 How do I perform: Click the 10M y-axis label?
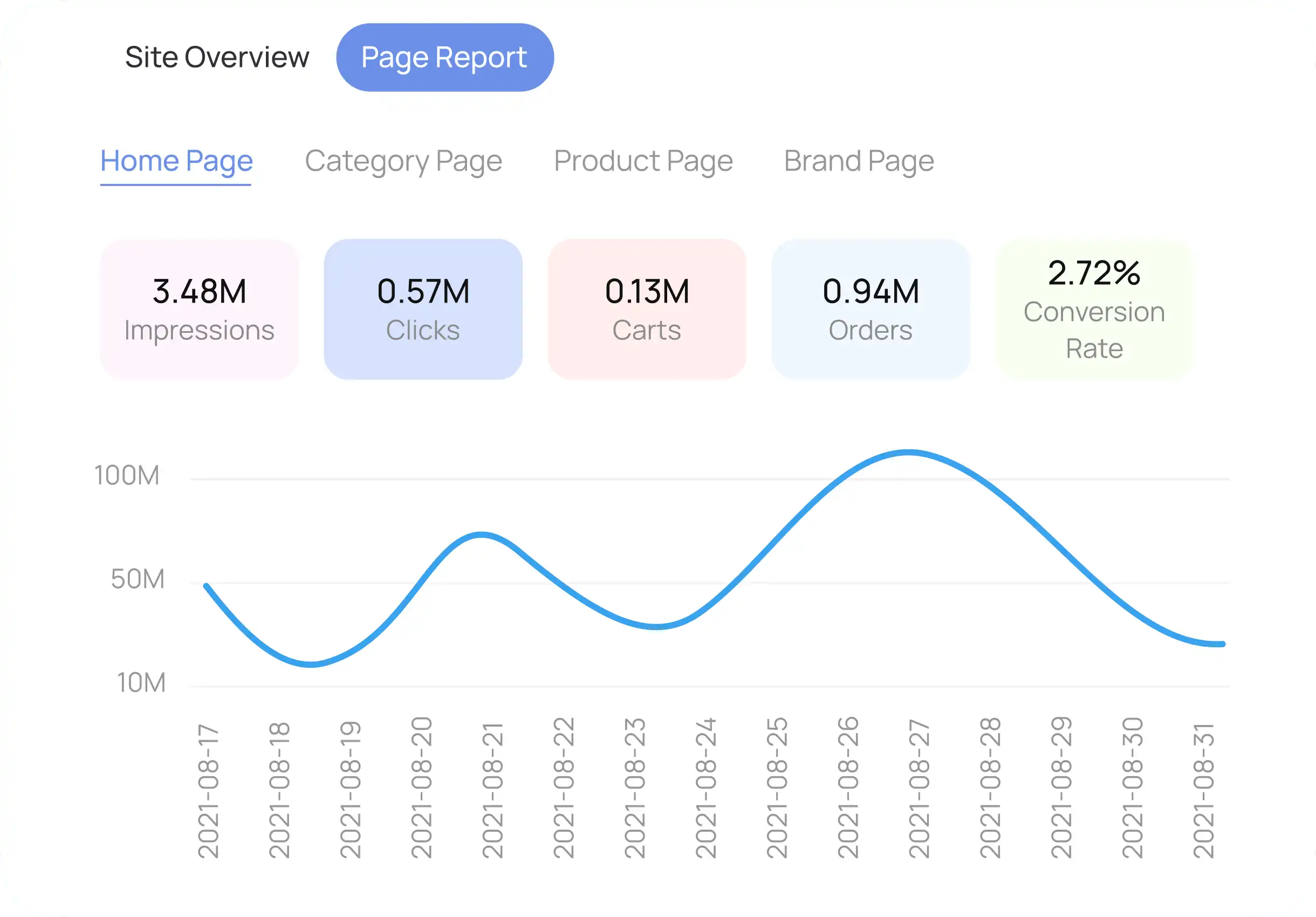tap(141, 683)
